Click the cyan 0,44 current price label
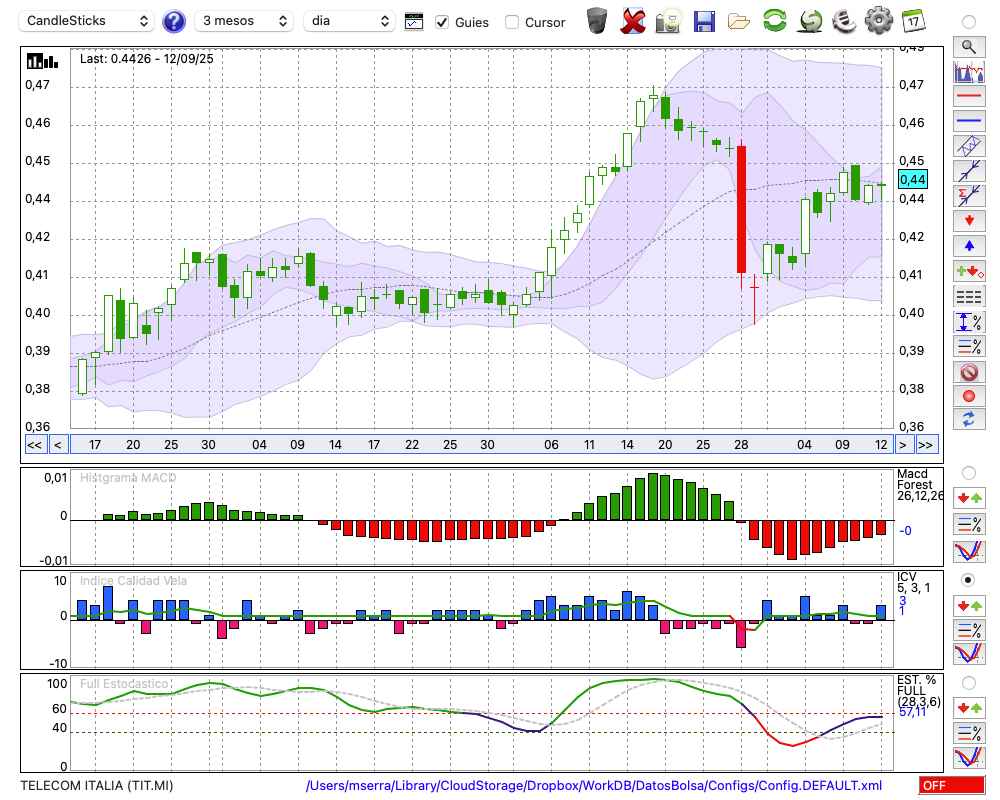The image size is (1000, 800). tap(913, 180)
